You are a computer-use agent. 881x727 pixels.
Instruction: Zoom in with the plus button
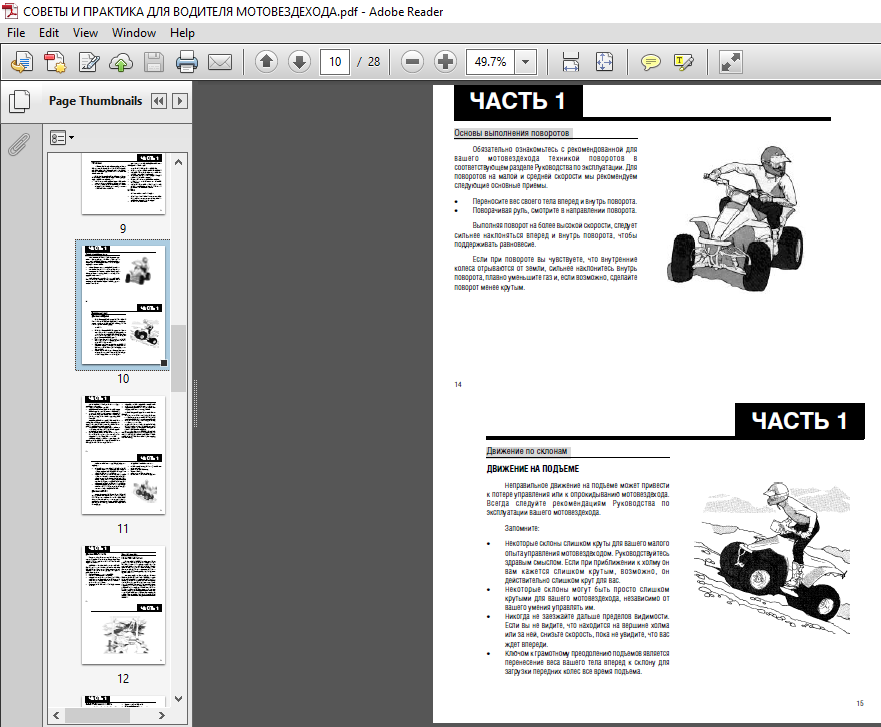coord(445,62)
